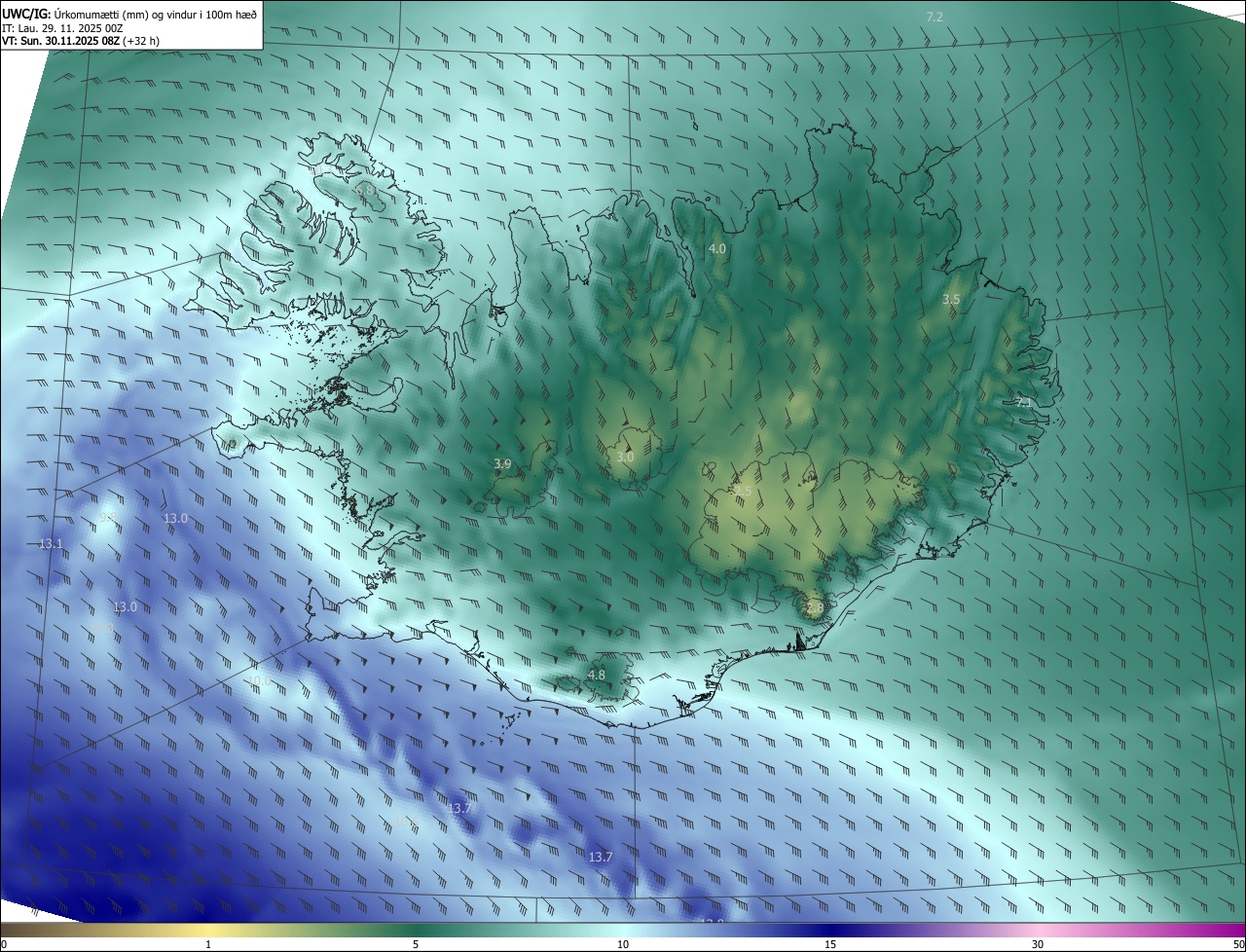Select the IT: Lau. 29. 11. 2025 00Z line
The width and height of the screenshot is (1246, 952).
click(x=62, y=28)
